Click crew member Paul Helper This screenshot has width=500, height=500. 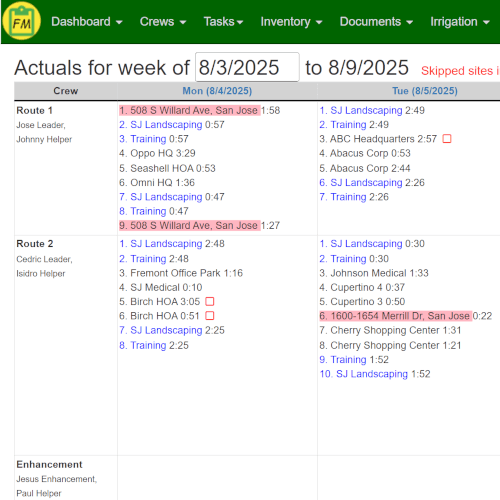tap(39, 493)
